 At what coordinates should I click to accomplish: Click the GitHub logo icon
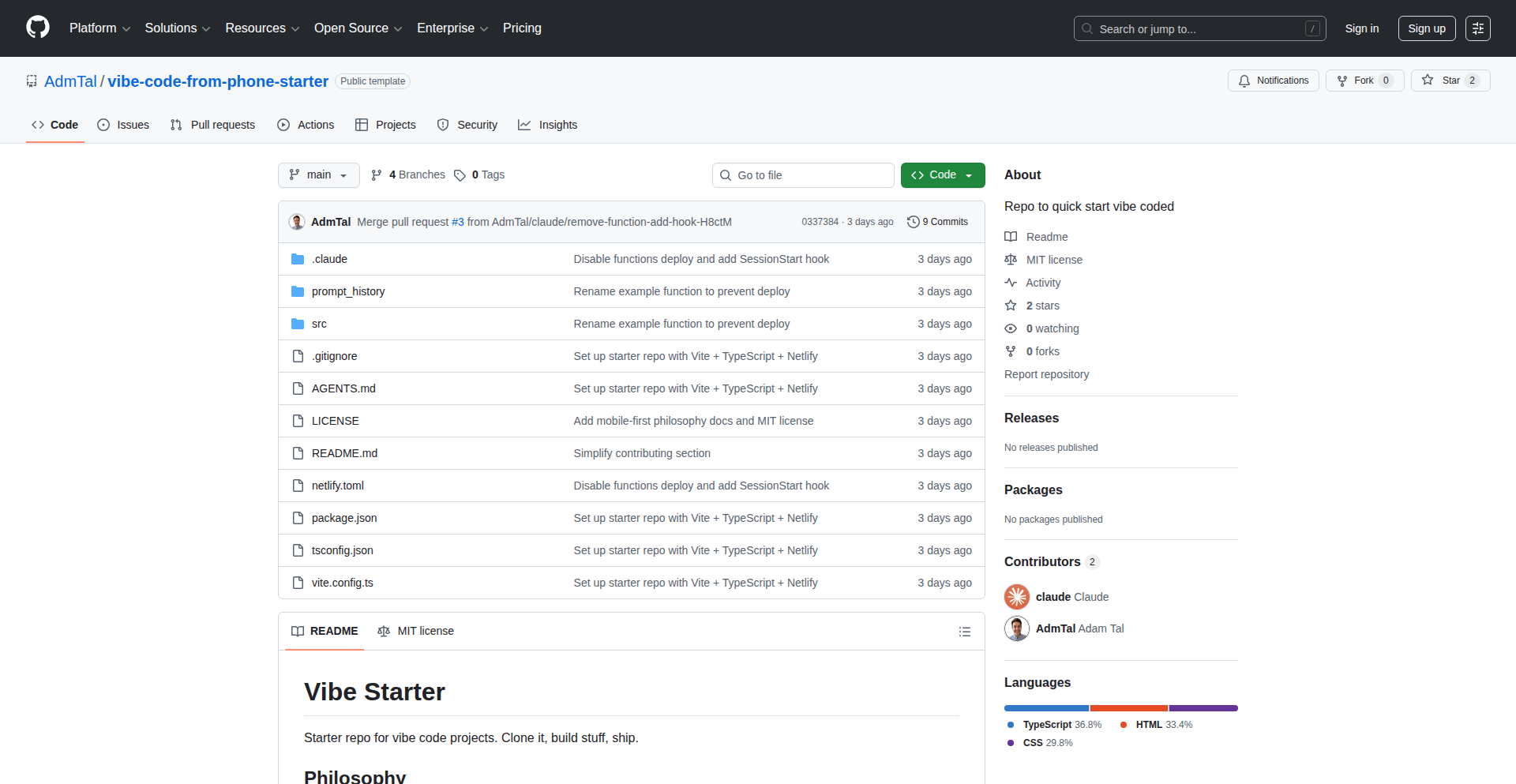point(38,28)
